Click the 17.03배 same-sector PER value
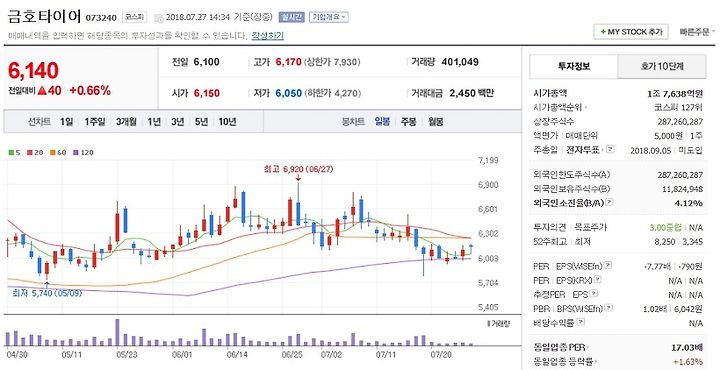 point(686,348)
